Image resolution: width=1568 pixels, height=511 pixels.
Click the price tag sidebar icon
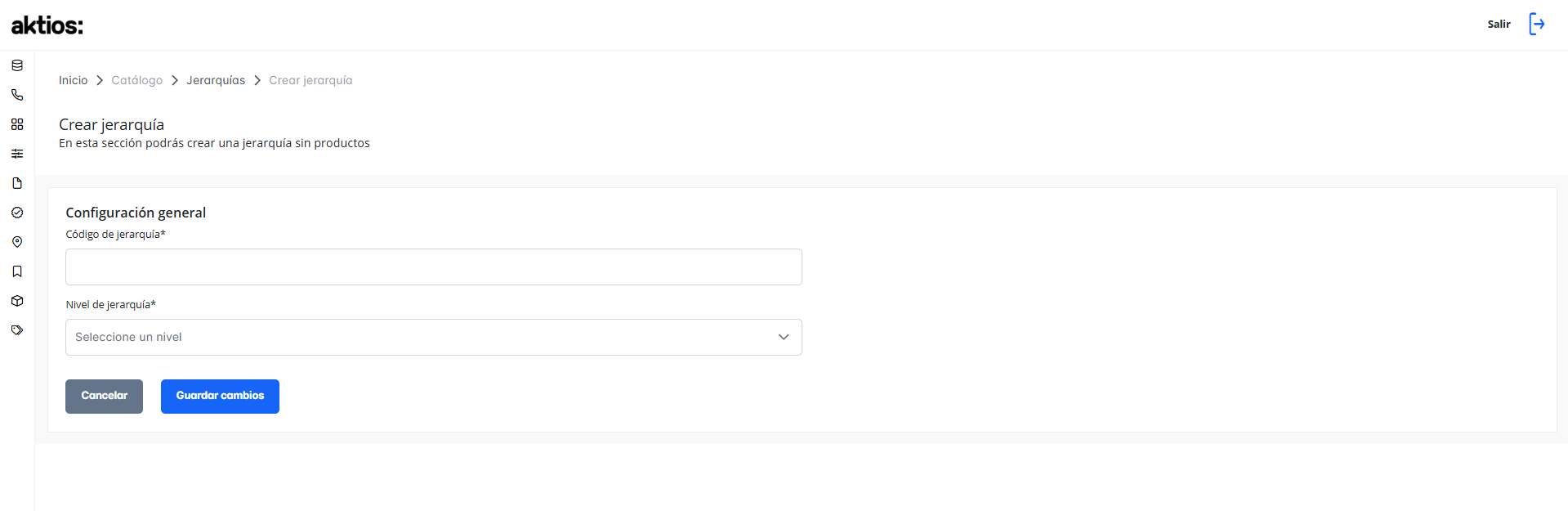17,330
